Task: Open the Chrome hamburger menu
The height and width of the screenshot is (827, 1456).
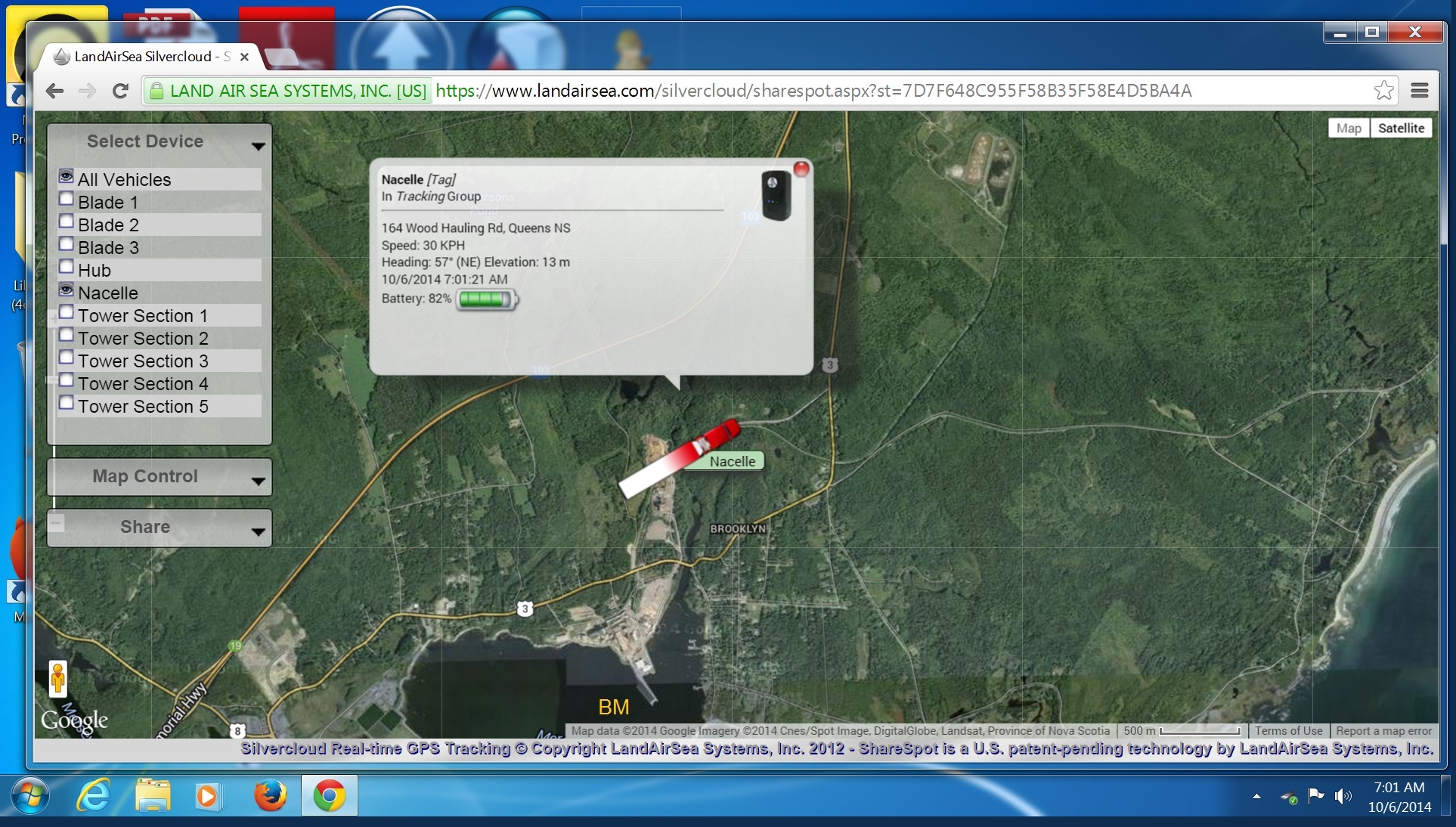Action: 1419,91
